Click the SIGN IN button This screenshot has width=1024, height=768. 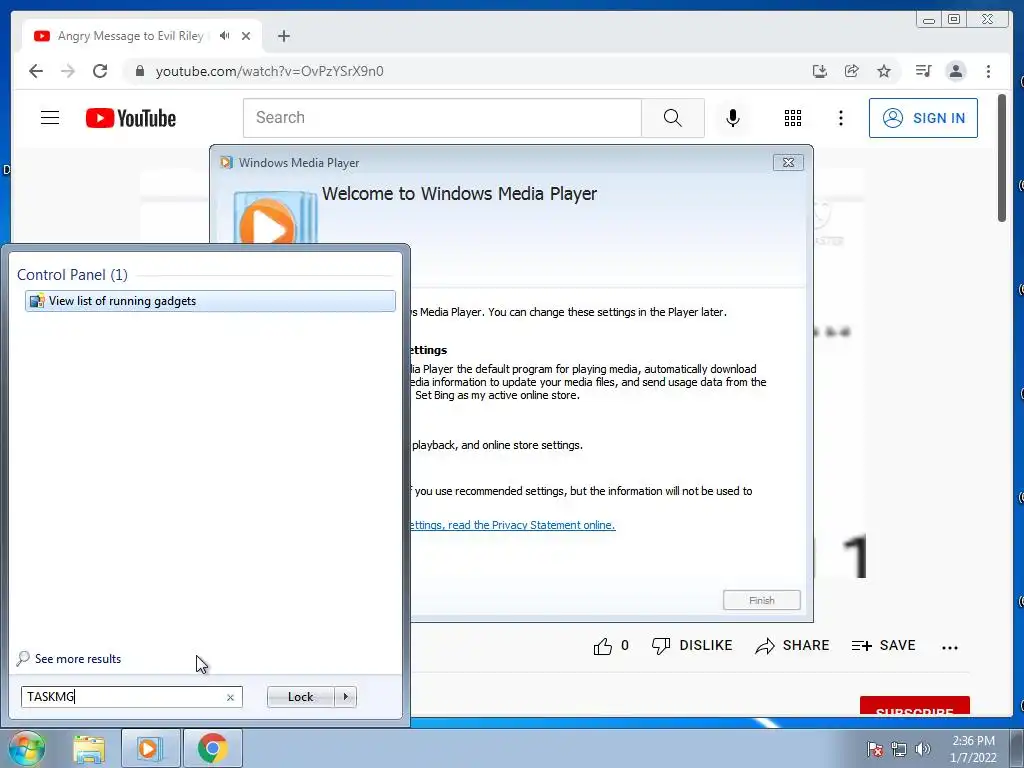923,118
